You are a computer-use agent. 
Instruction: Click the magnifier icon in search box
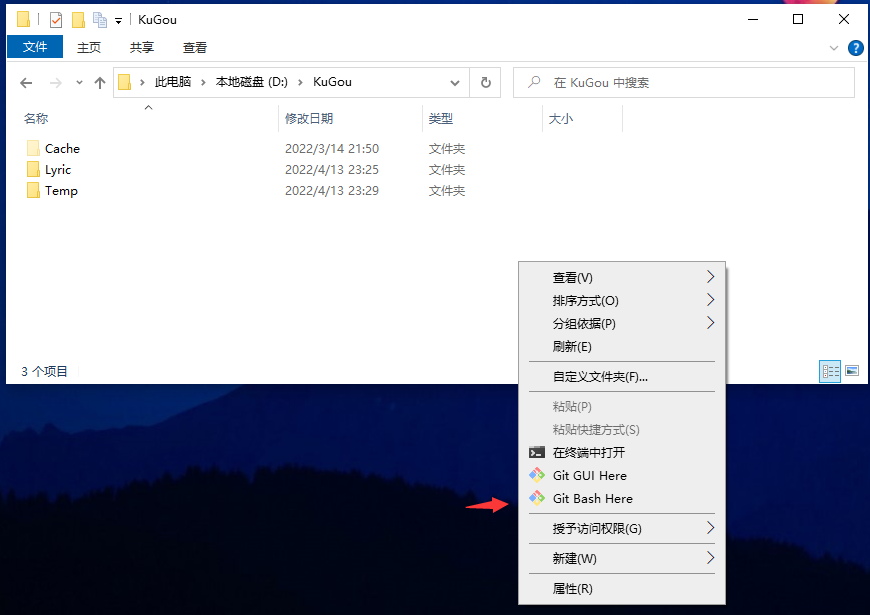(x=534, y=82)
